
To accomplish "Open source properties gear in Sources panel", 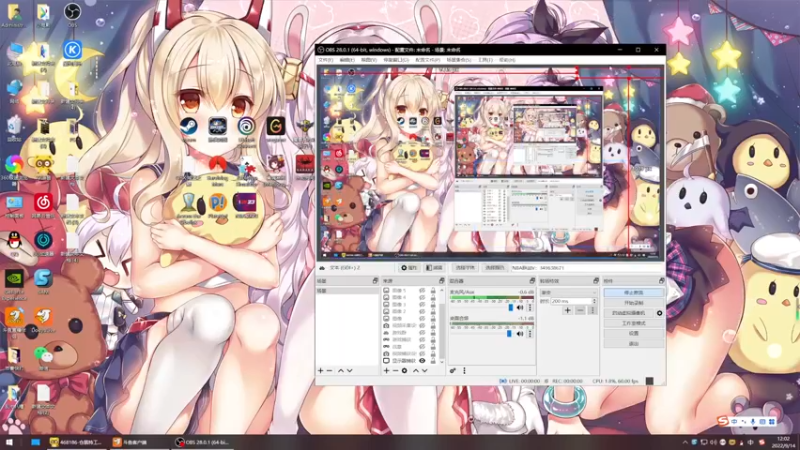I will point(404,370).
